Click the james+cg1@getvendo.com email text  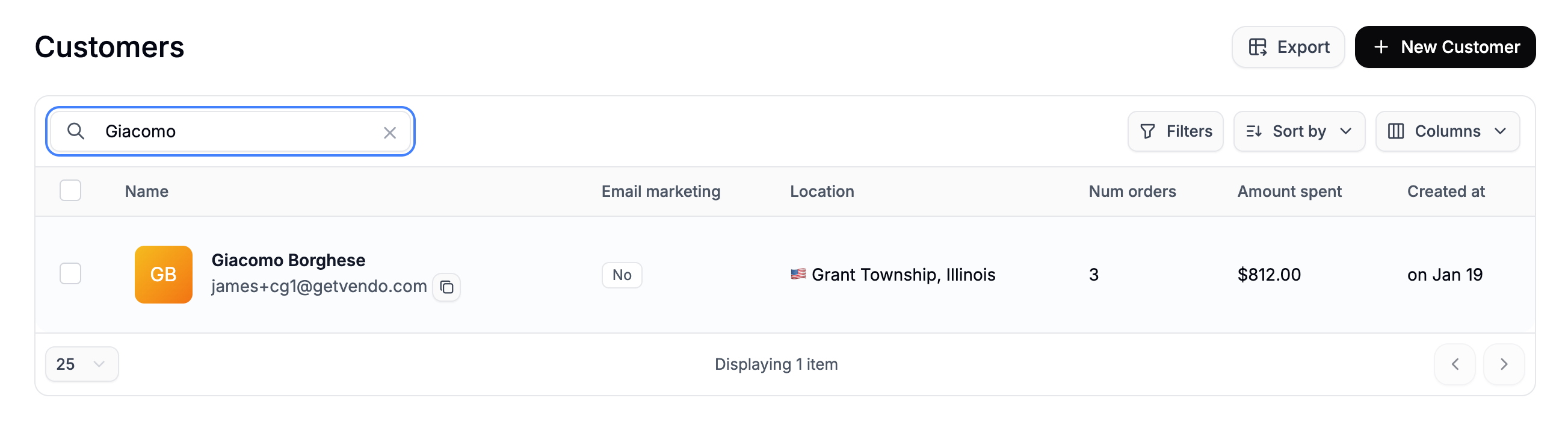pos(319,286)
